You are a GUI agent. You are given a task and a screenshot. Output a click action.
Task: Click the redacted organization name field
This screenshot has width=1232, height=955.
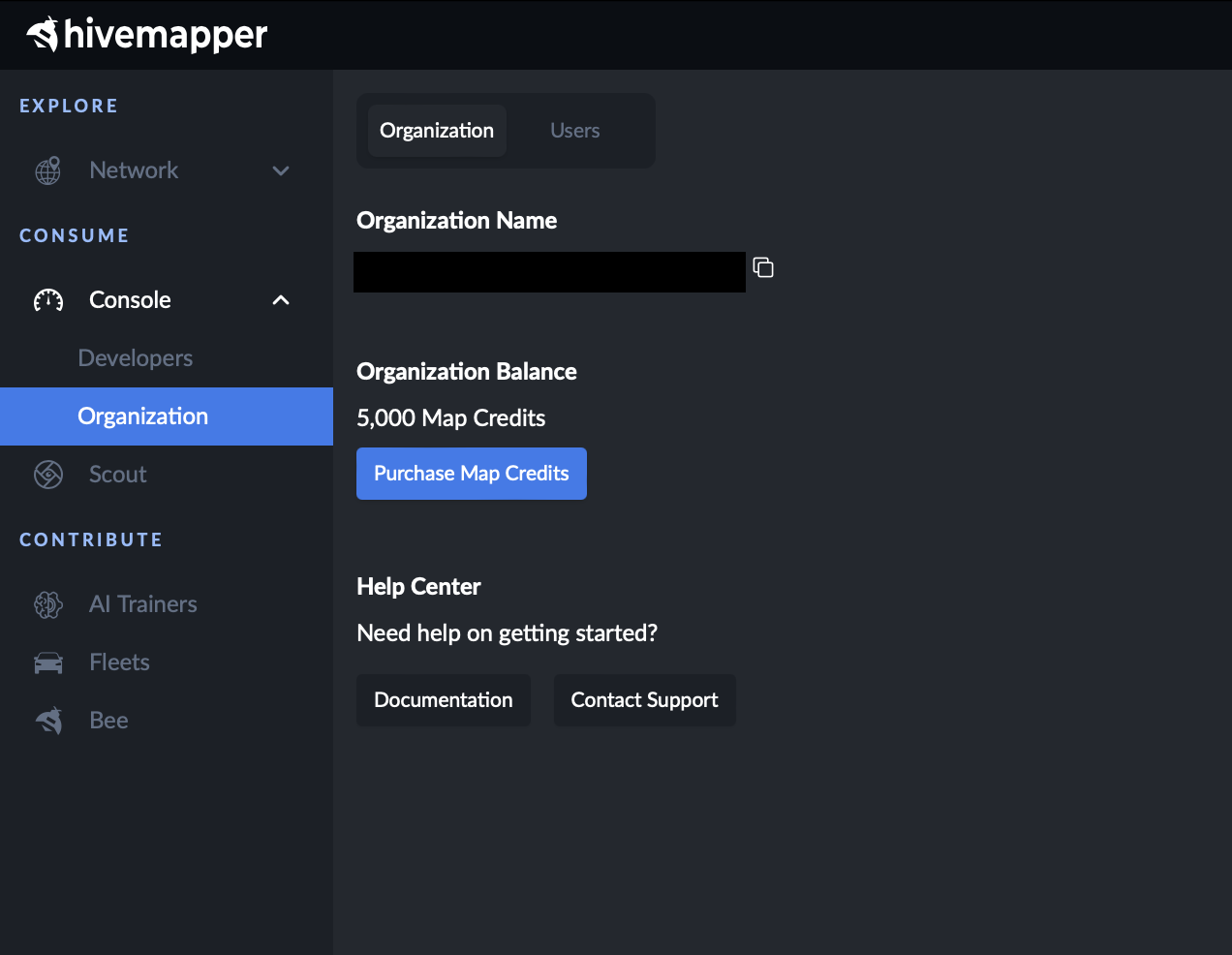(x=549, y=272)
